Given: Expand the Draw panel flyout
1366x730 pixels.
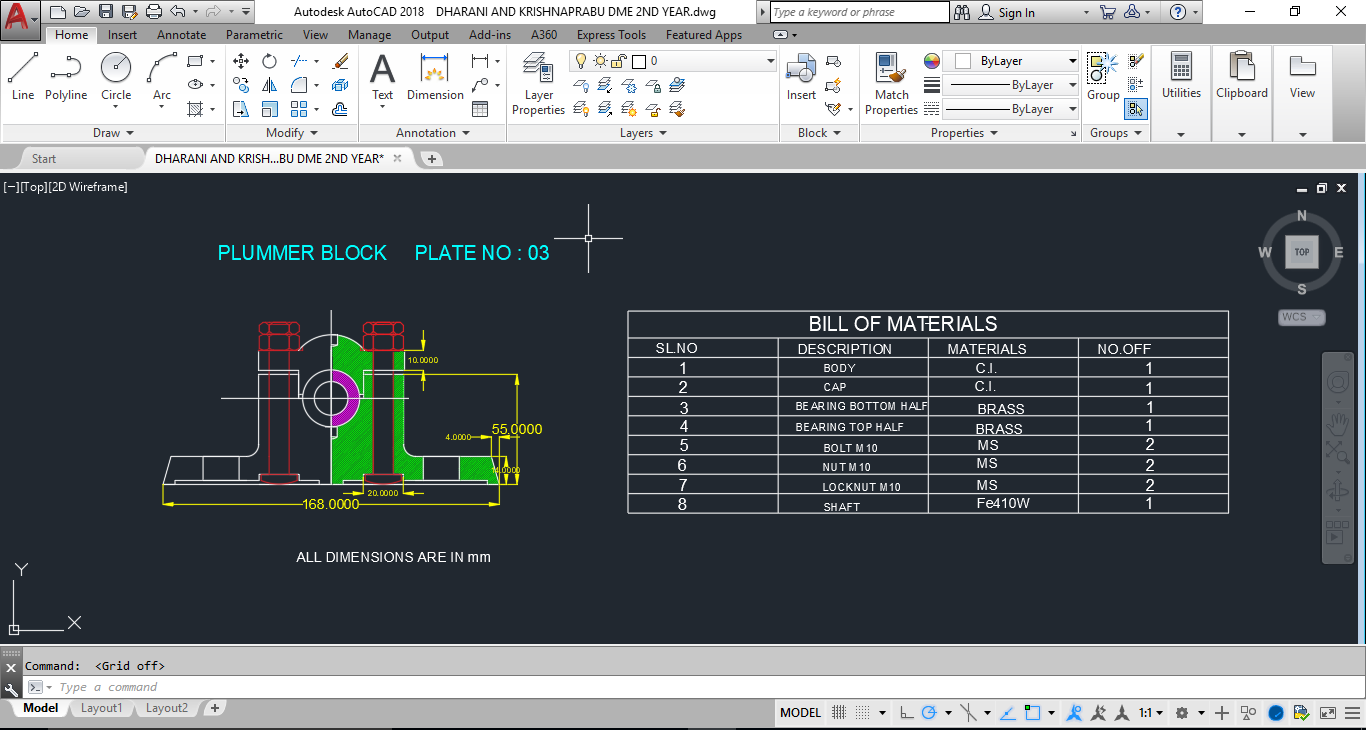Looking at the screenshot, I should (113, 133).
